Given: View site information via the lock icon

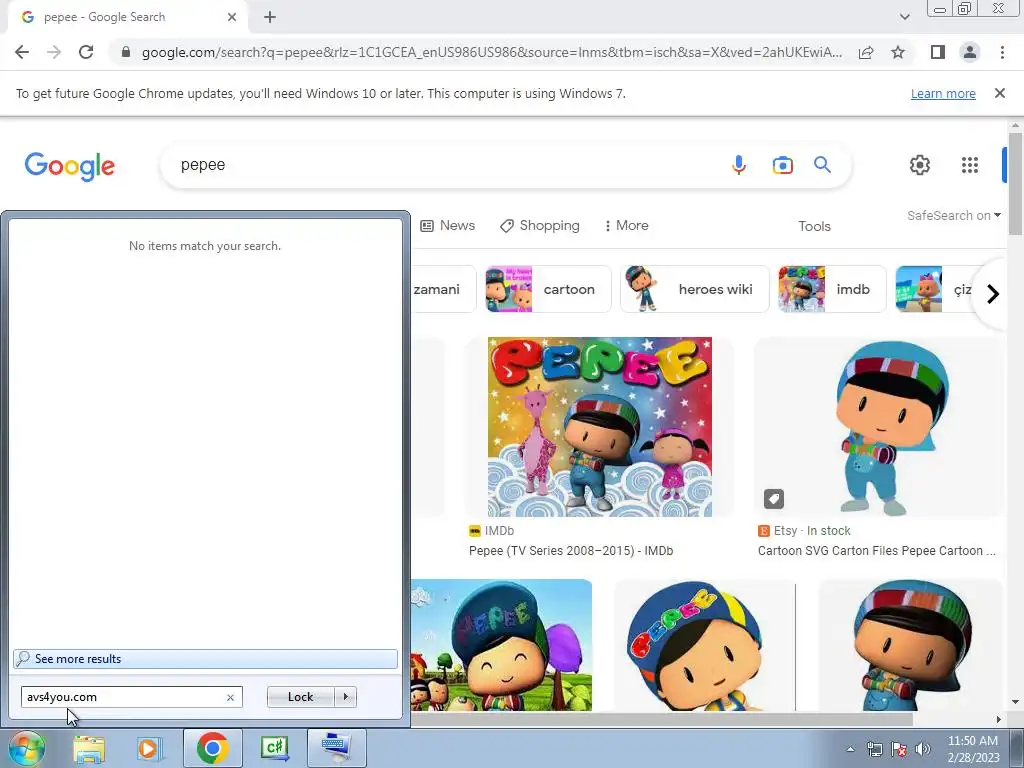Looking at the screenshot, I should coord(126,52).
